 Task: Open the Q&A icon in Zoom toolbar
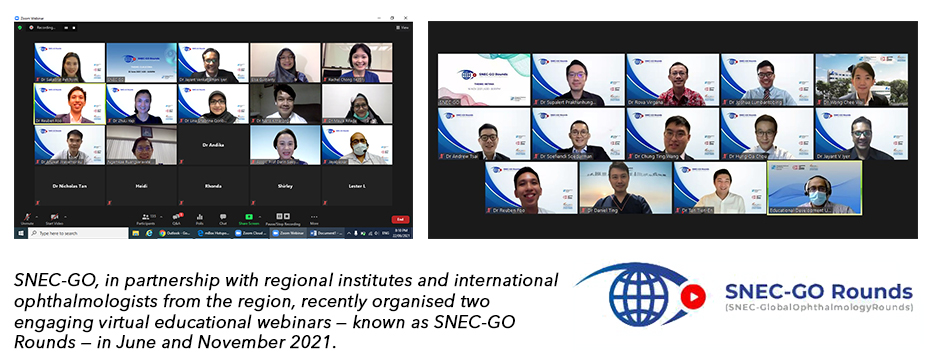pos(176,217)
